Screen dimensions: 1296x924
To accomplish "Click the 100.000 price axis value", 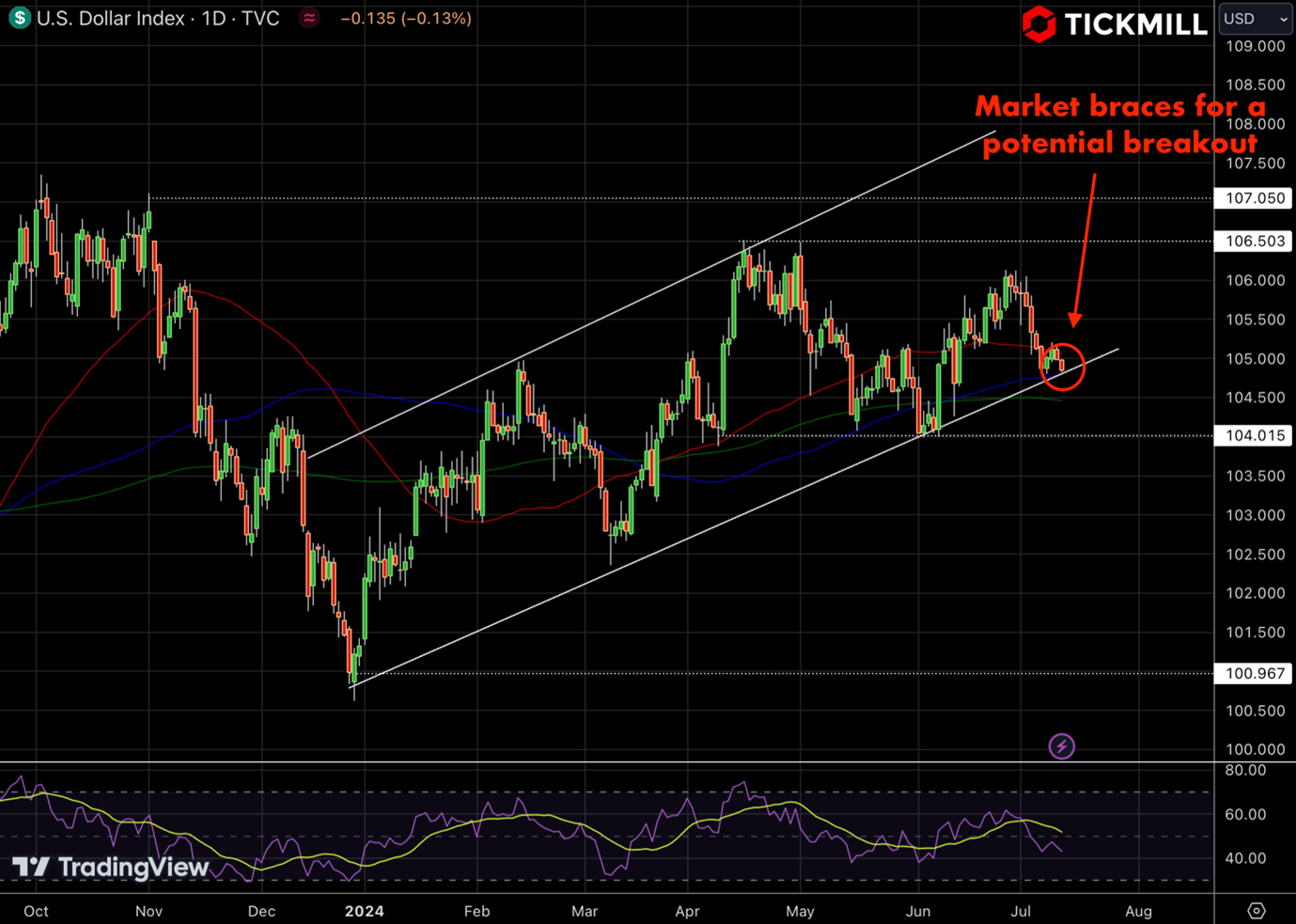I will click(1255, 749).
